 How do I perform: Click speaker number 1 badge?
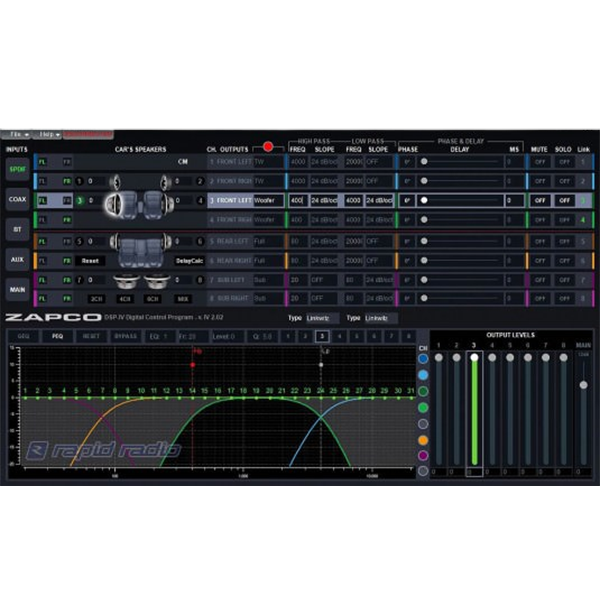click(79, 181)
